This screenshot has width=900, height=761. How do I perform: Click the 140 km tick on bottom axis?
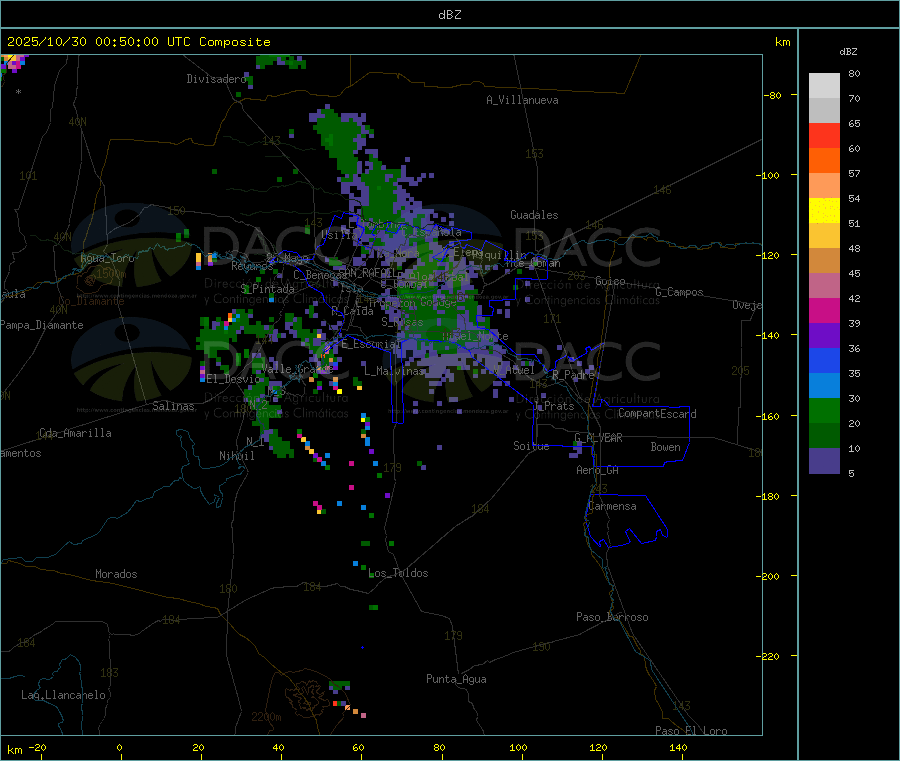tap(678, 748)
